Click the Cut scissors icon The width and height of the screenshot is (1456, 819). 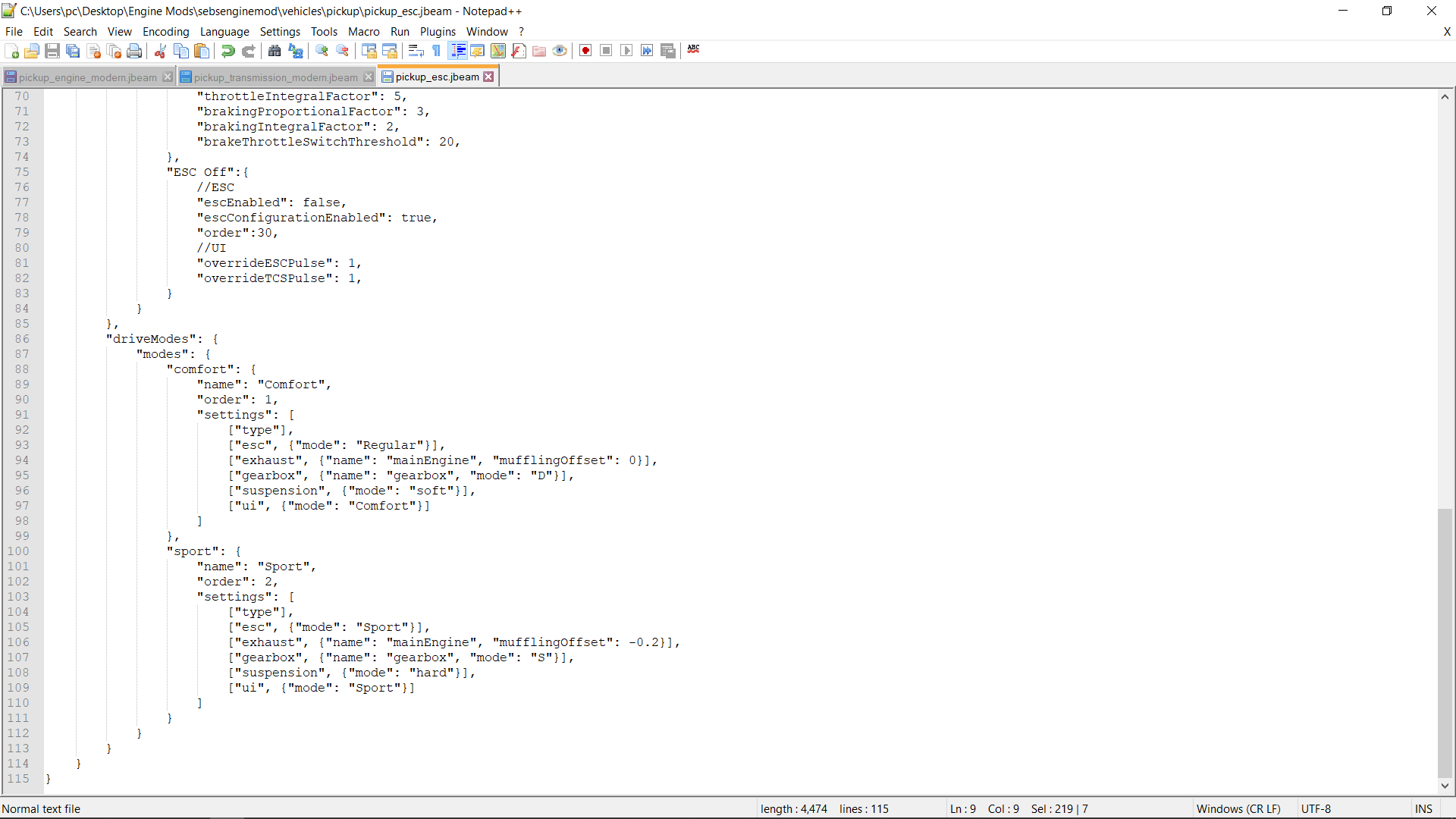[160, 51]
